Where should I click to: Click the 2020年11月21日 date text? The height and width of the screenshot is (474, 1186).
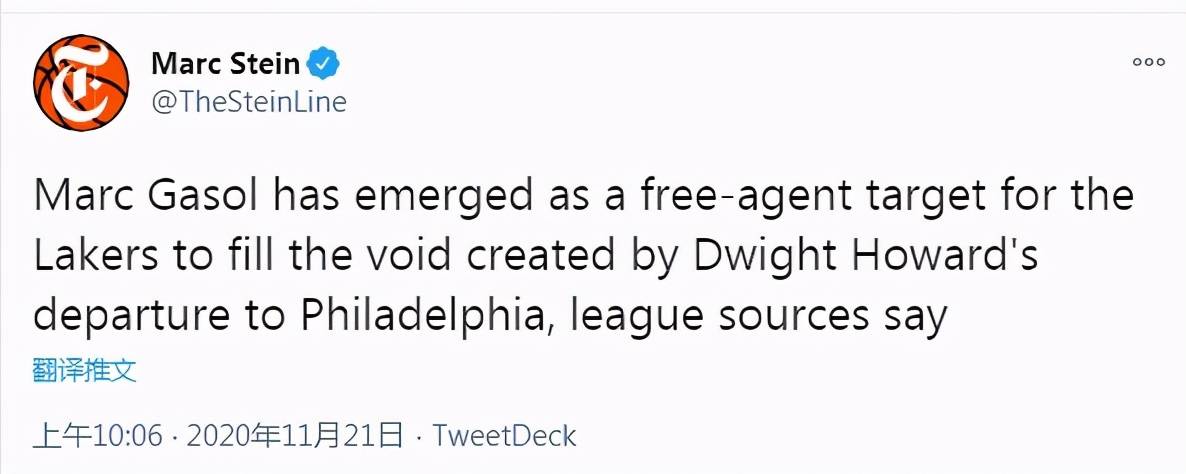tap(295, 436)
